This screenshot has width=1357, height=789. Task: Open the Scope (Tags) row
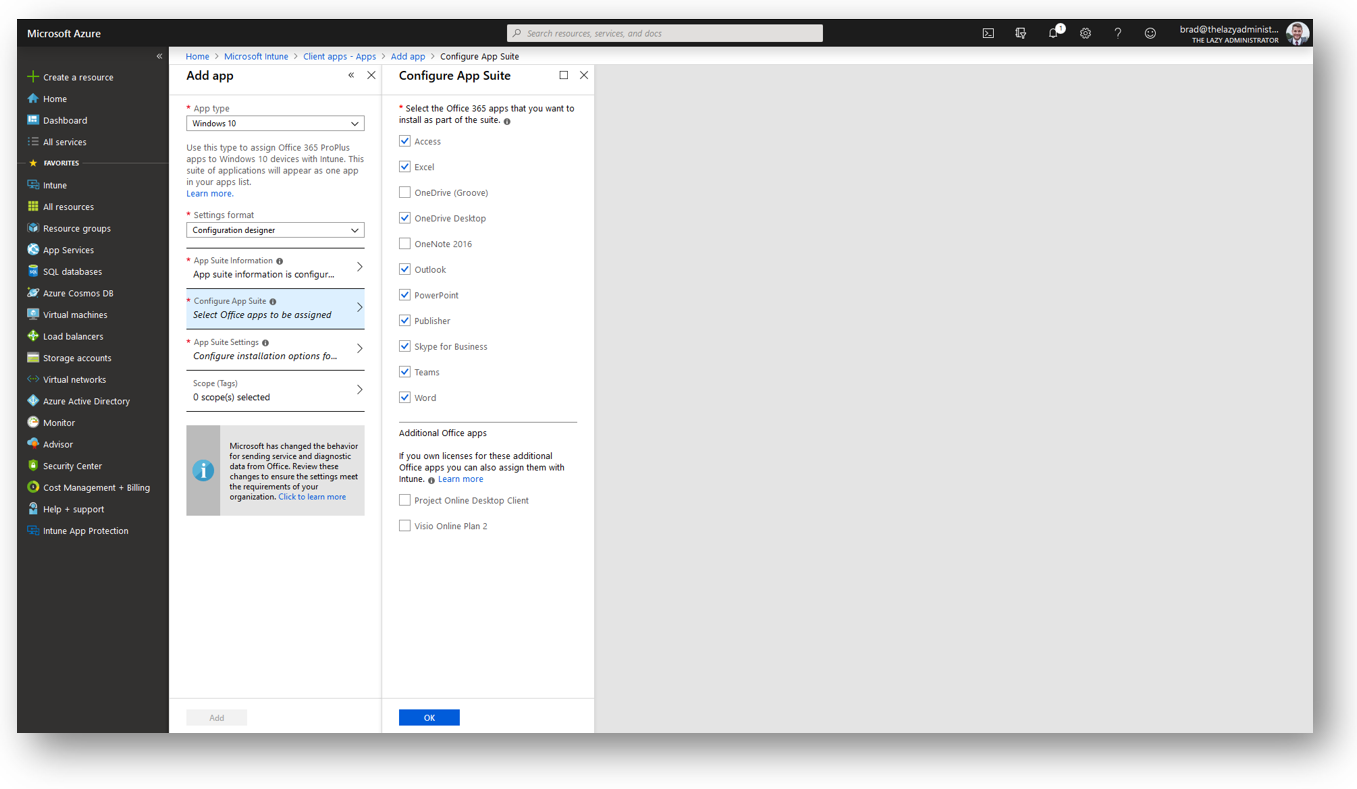[275, 391]
